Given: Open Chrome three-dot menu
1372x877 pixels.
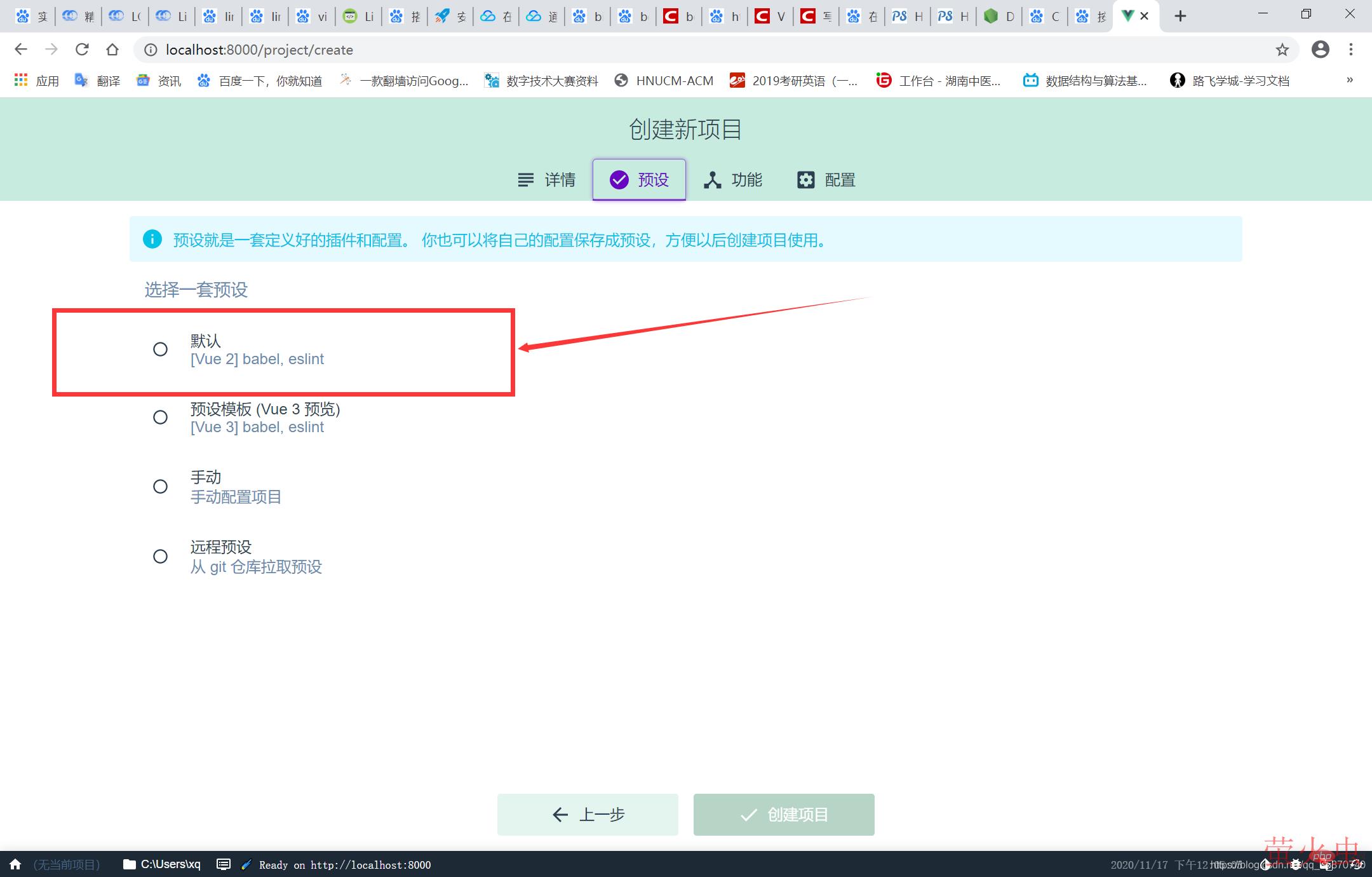Looking at the screenshot, I should tap(1351, 50).
